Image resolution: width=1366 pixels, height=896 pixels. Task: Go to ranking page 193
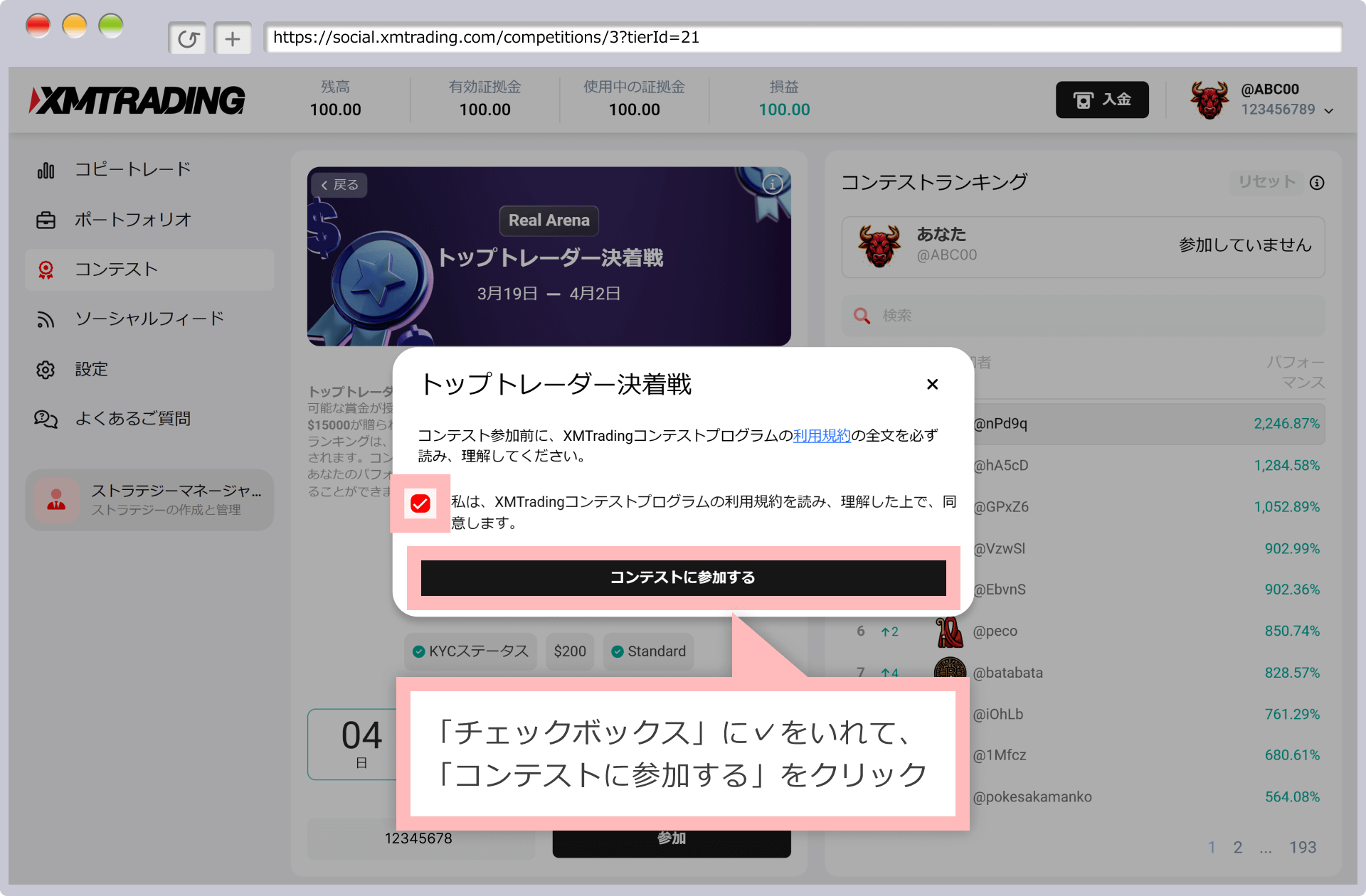pyautogui.click(x=1303, y=848)
